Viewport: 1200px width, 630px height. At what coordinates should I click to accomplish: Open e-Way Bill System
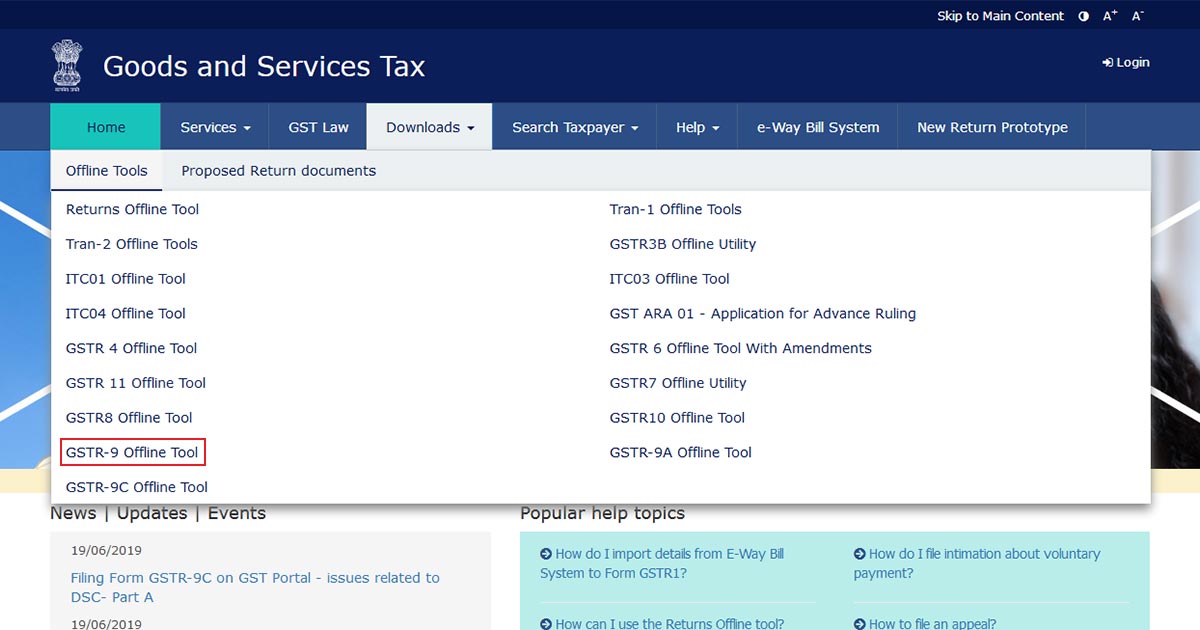[817, 127]
